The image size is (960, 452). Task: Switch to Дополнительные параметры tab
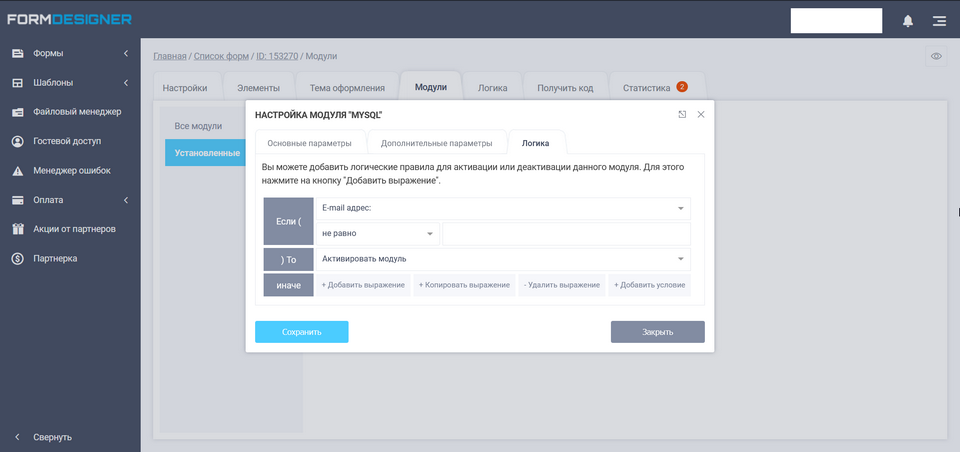436,143
